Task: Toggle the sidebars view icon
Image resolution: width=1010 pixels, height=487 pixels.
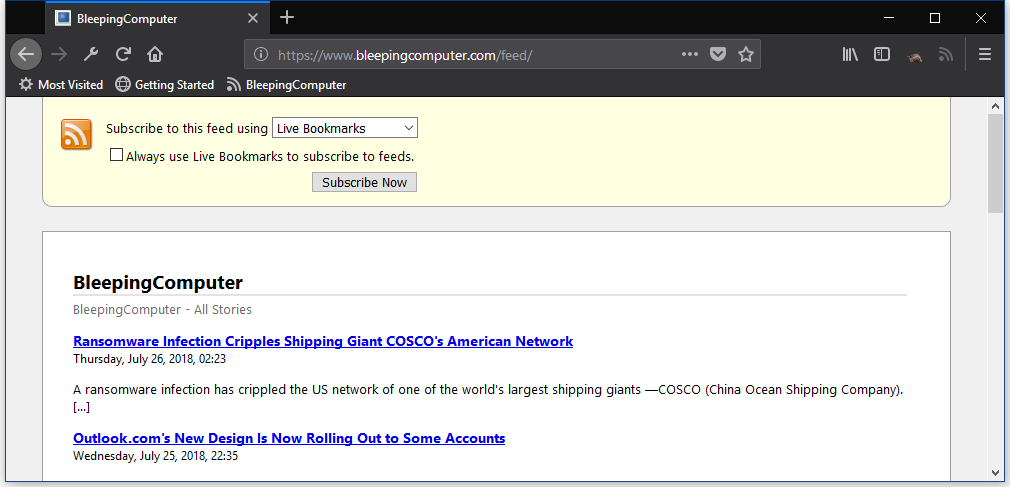Action: pos(882,55)
